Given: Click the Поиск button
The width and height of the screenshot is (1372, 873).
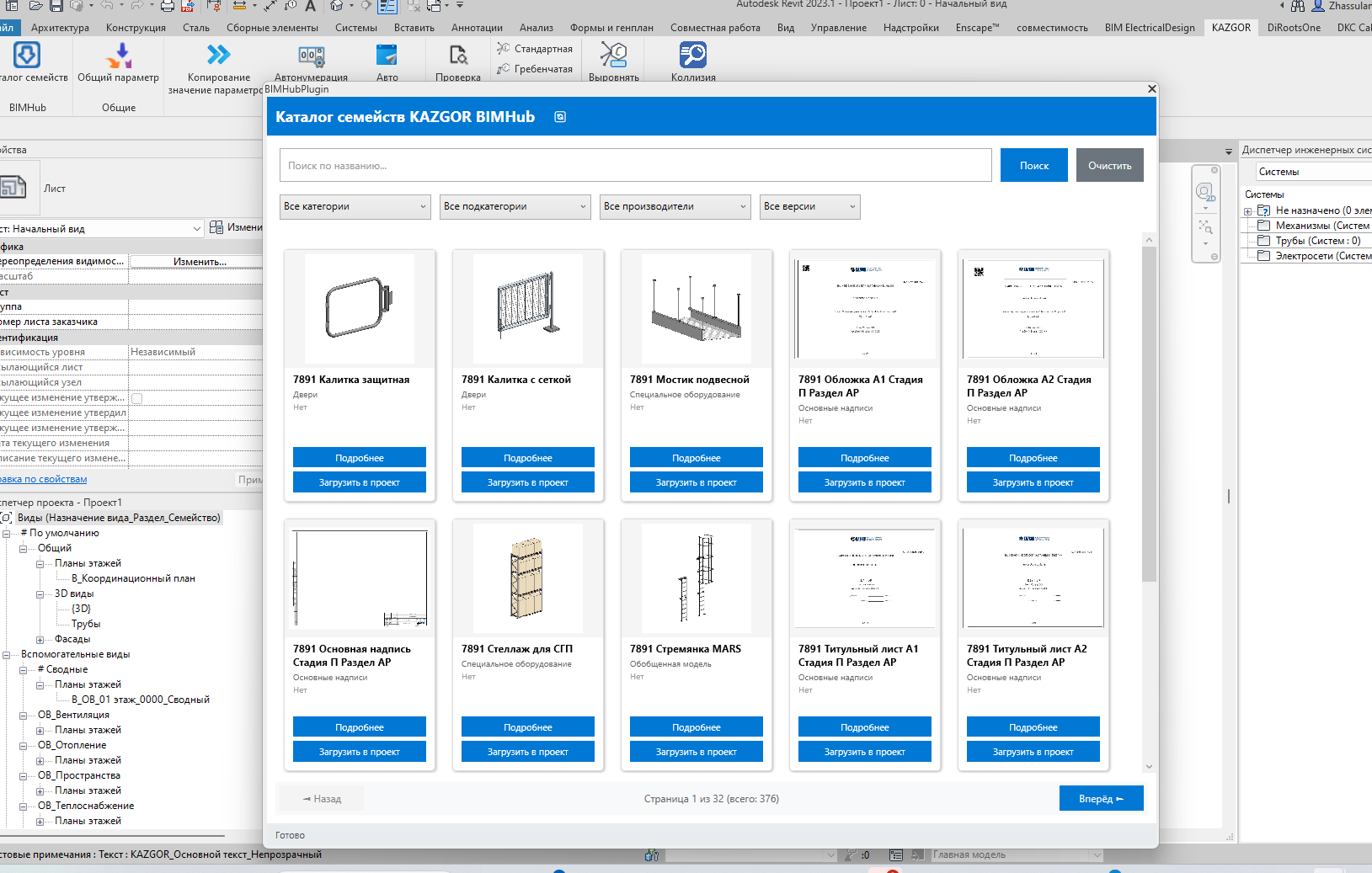Looking at the screenshot, I should (1034, 165).
